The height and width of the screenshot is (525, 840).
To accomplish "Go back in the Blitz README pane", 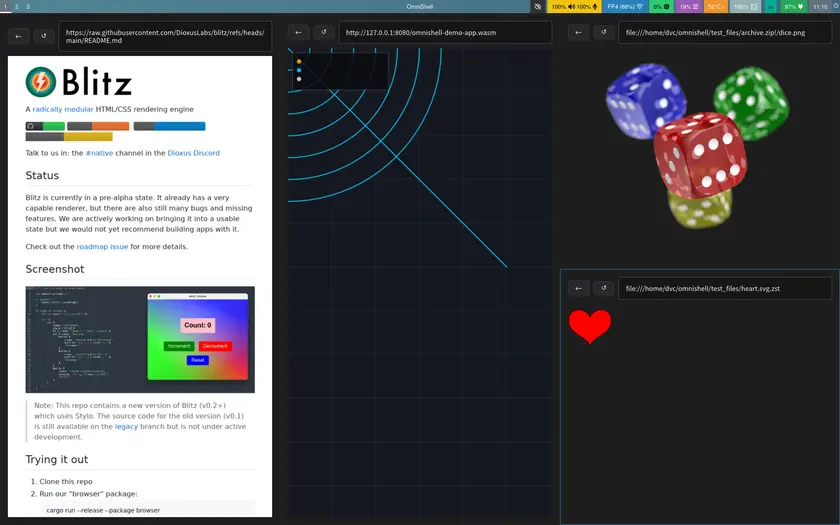I will (x=19, y=36).
